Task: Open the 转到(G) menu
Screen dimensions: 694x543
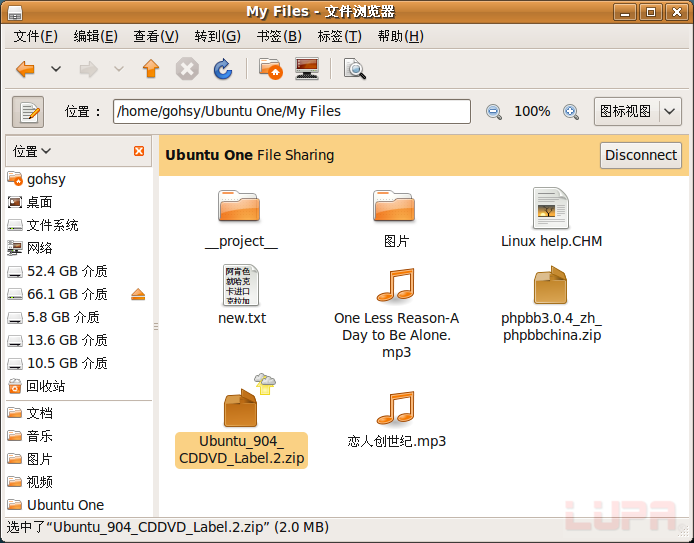Action: coord(217,36)
